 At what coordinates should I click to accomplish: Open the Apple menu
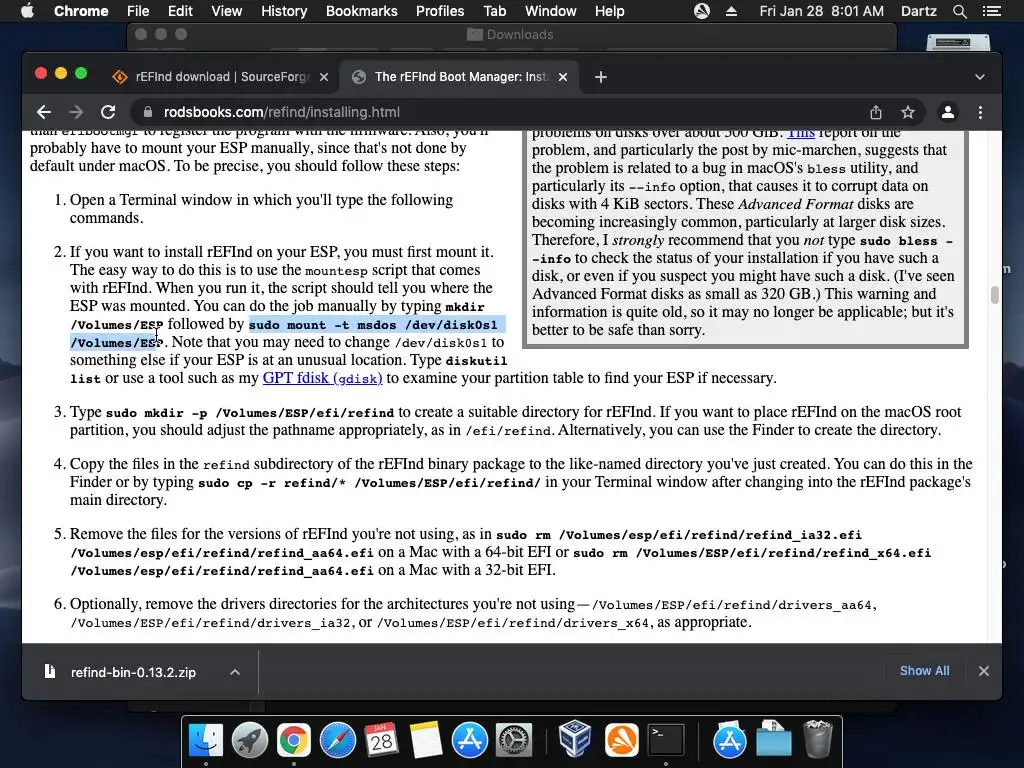(27, 11)
